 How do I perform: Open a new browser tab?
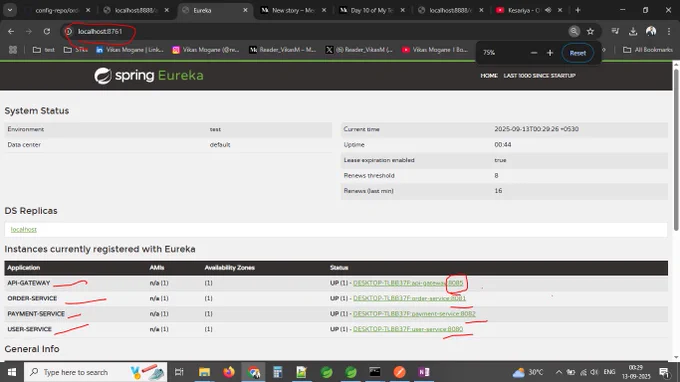pyautogui.click(x=578, y=10)
